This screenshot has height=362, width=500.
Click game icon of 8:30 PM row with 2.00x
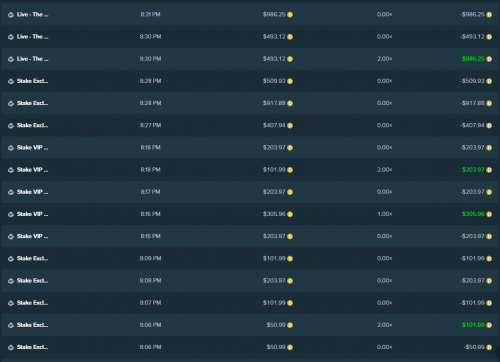tap(11, 59)
